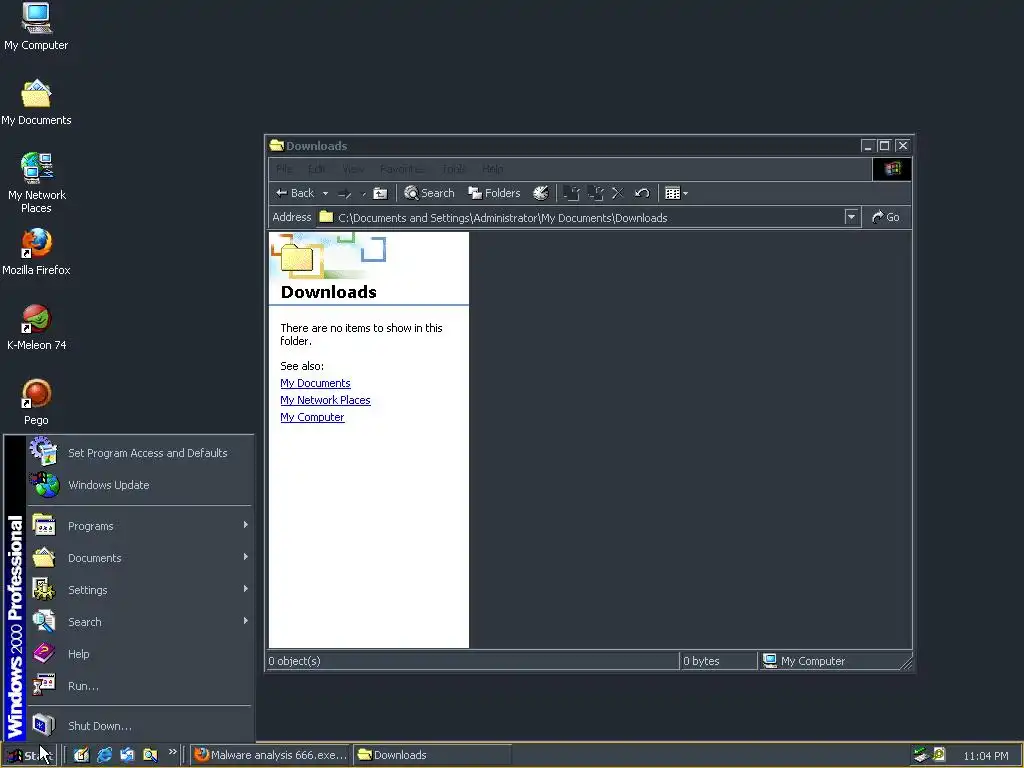Expand the Search submenu in Start menu

pyautogui.click(x=140, y=622)
